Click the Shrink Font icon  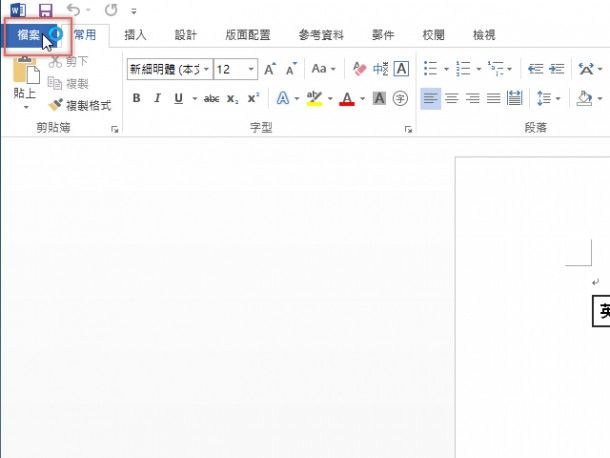pos(291,69)
